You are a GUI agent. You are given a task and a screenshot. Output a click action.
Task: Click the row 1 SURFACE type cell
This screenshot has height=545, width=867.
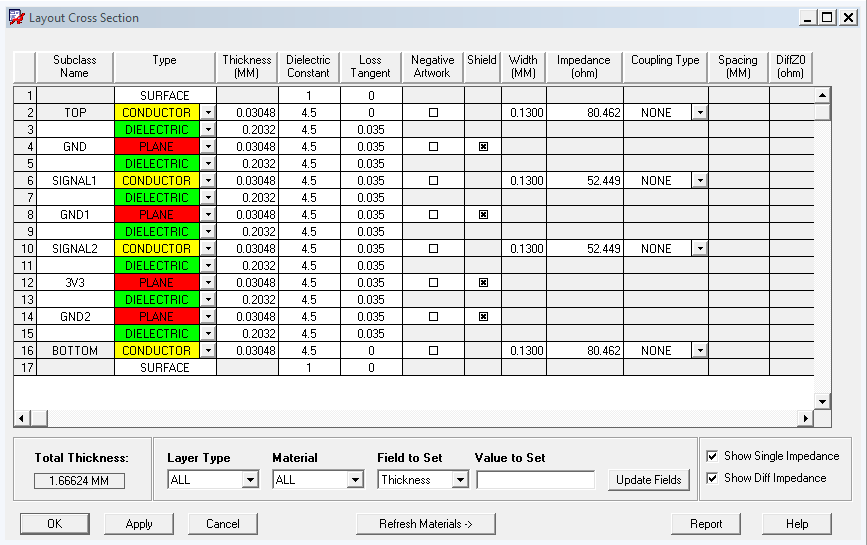[165, 96]
